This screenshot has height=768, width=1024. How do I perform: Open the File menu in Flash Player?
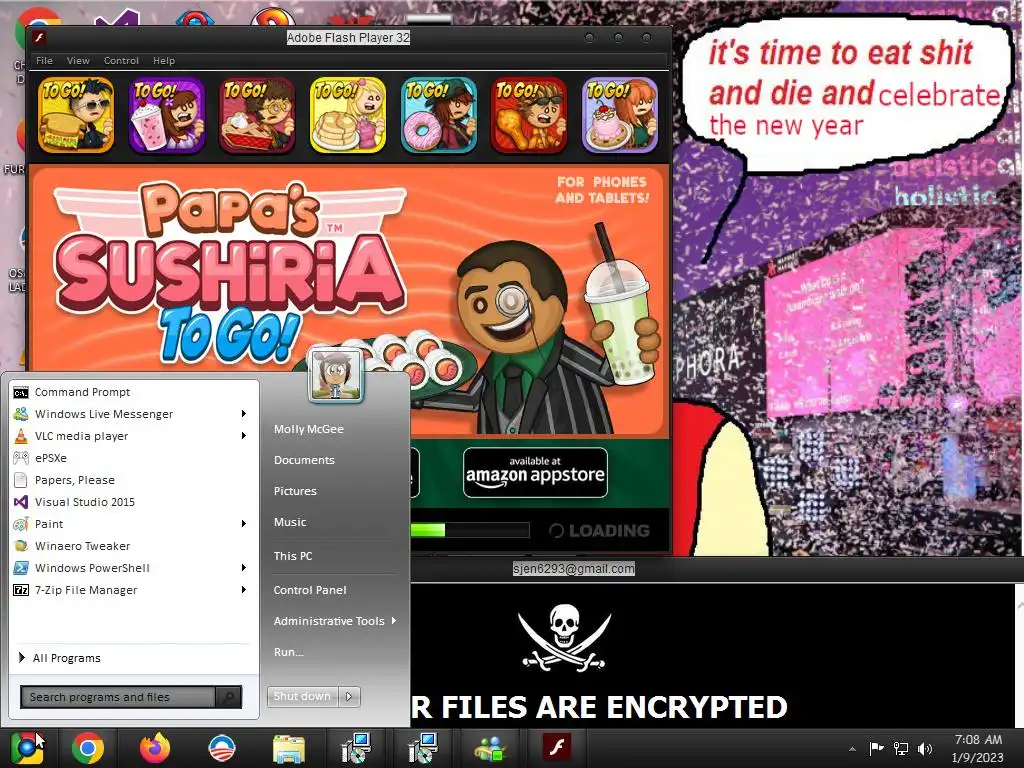click(x=44, y=61)
